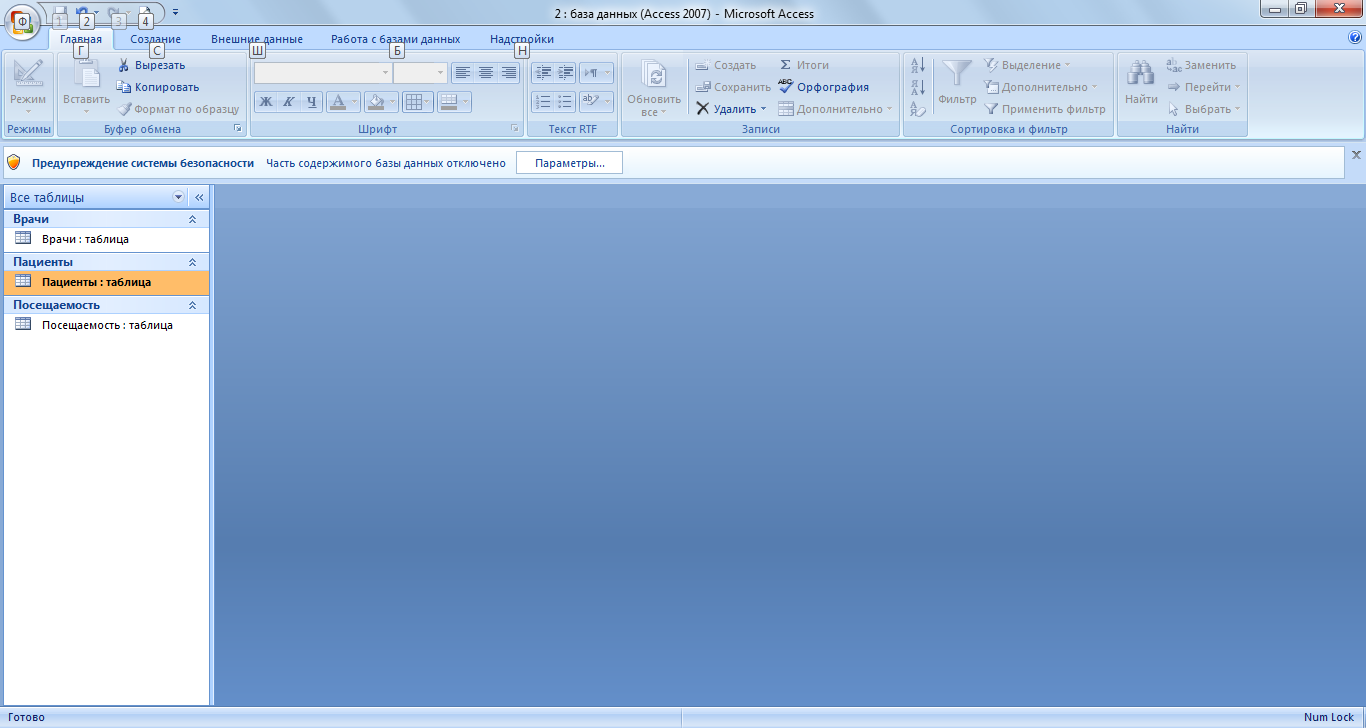The width and height of the screenshot is (1366, 728).
Task: Open the fill color bucket swatch
Action: (x=375, y=102)
